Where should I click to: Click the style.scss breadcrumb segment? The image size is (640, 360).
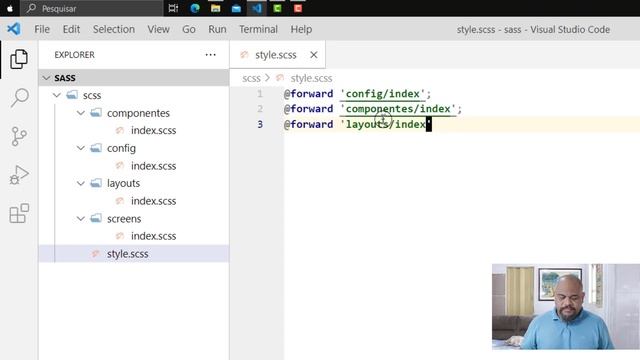[x=311, y=78]
